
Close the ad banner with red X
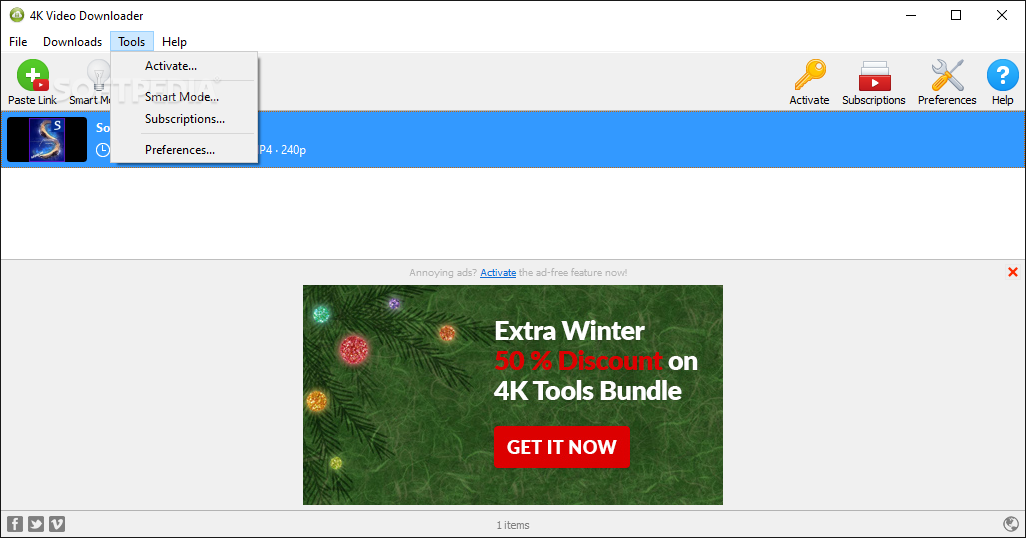pos(1013,272)
